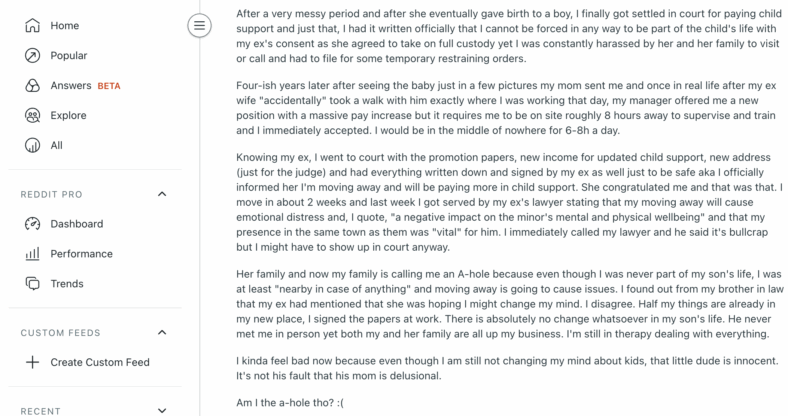Viewport: 788px width, 416px height.
Task: Click the Dashboard gauge icon
Action: tap(32, 224)
